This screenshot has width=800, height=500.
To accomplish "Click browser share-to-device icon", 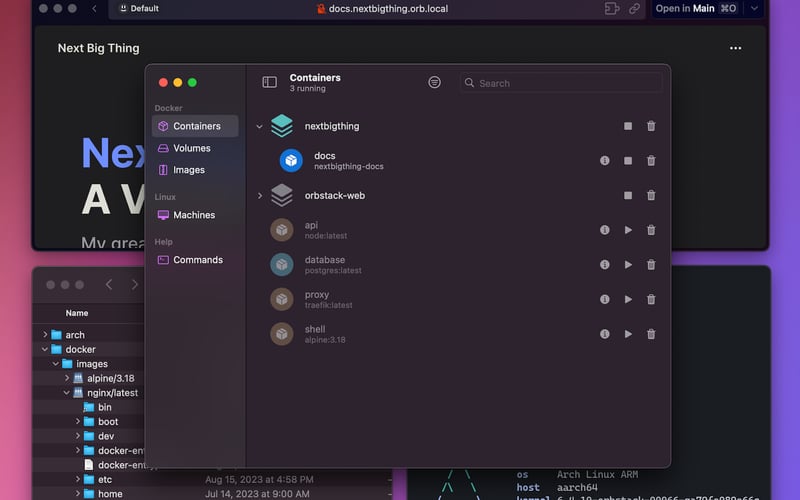I will point(612,9).
